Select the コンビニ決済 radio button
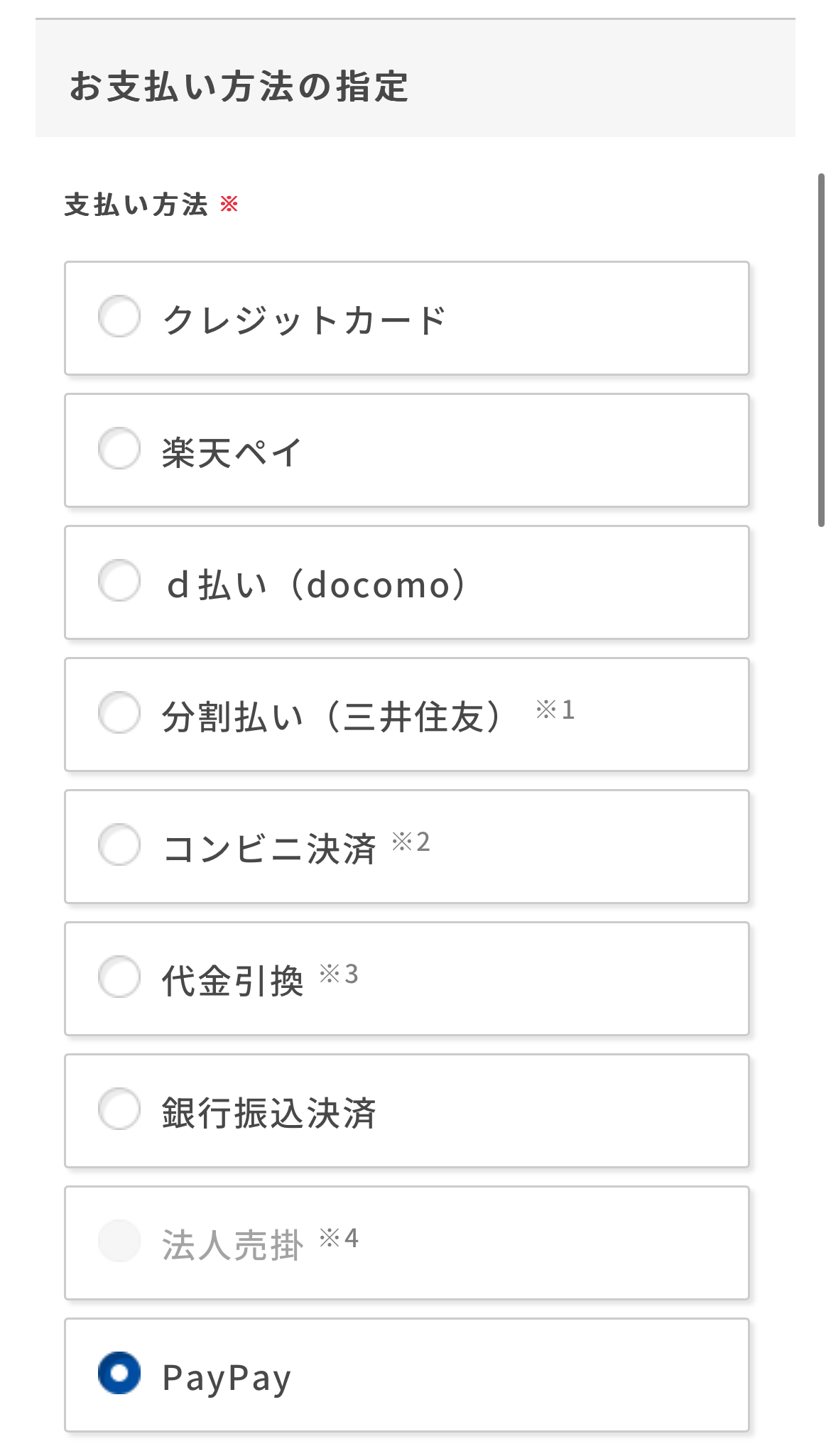 [119, 844]
